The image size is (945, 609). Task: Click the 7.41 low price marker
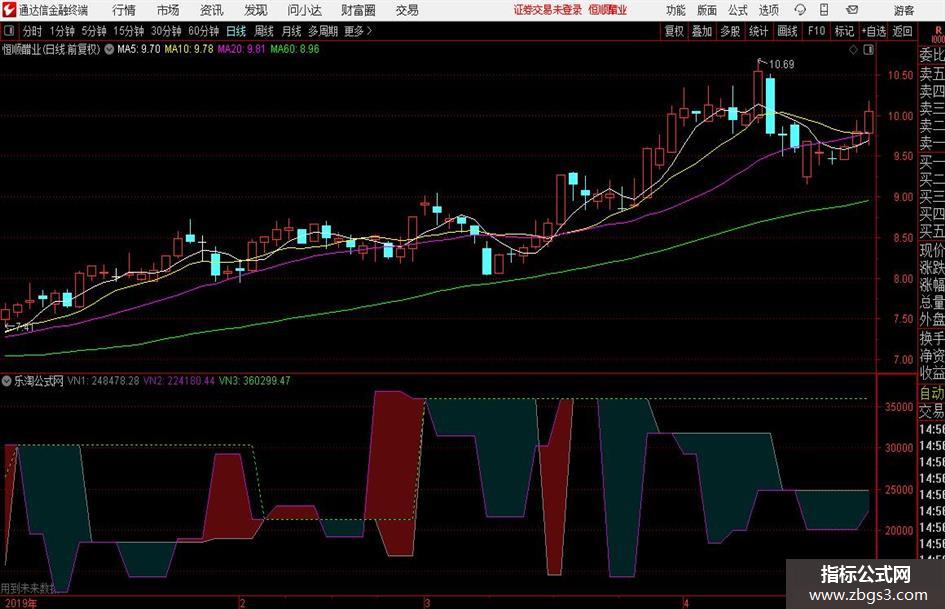pyautogui.click(x=24, y=327)
